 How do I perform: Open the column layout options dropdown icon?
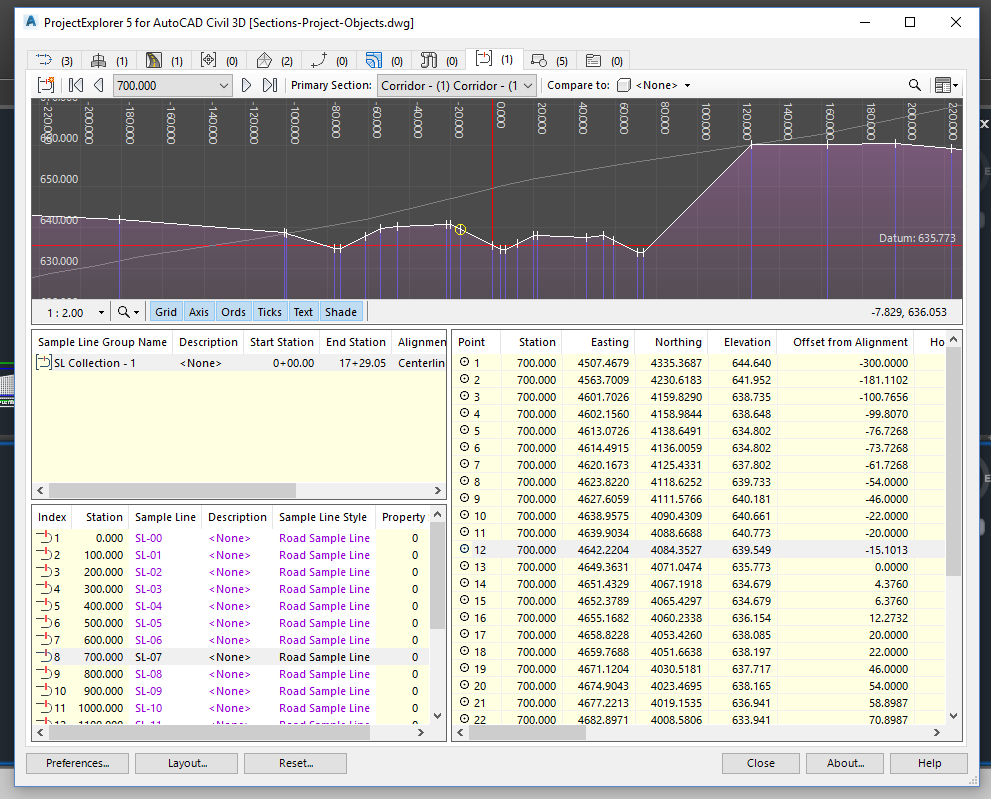946,85
